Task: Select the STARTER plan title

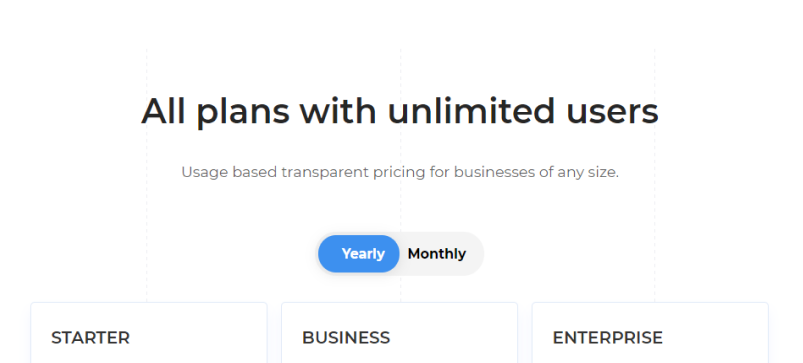Action: pyautogui.click(x=91, y=338)
